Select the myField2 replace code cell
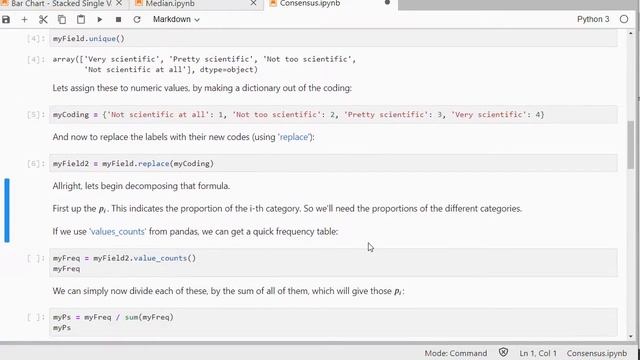The width and height of the screenshot is (640, 360). (x=333, y=164)
